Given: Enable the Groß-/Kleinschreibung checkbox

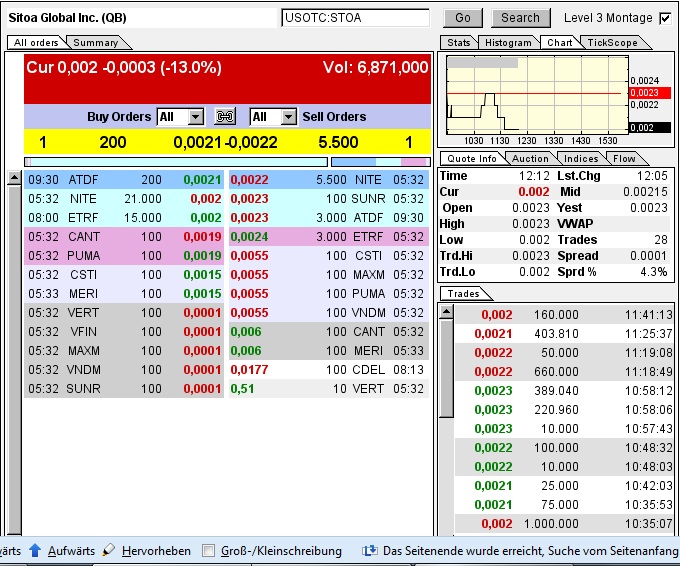Looking at the screenshot, I should click(208, 551).
